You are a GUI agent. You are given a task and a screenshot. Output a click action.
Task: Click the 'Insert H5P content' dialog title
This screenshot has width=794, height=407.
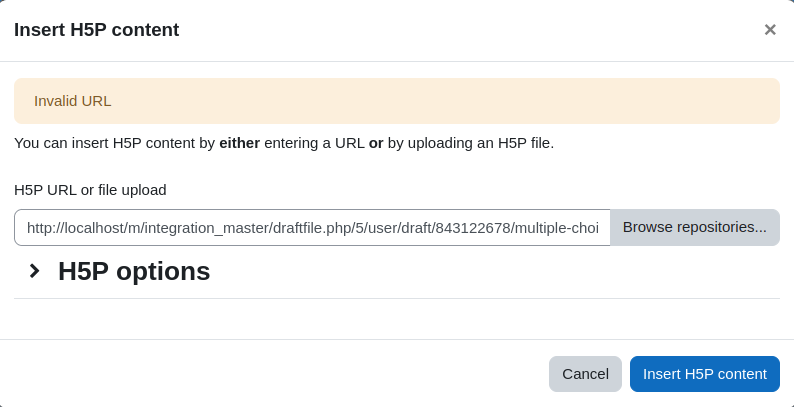(x=96, y=30)
